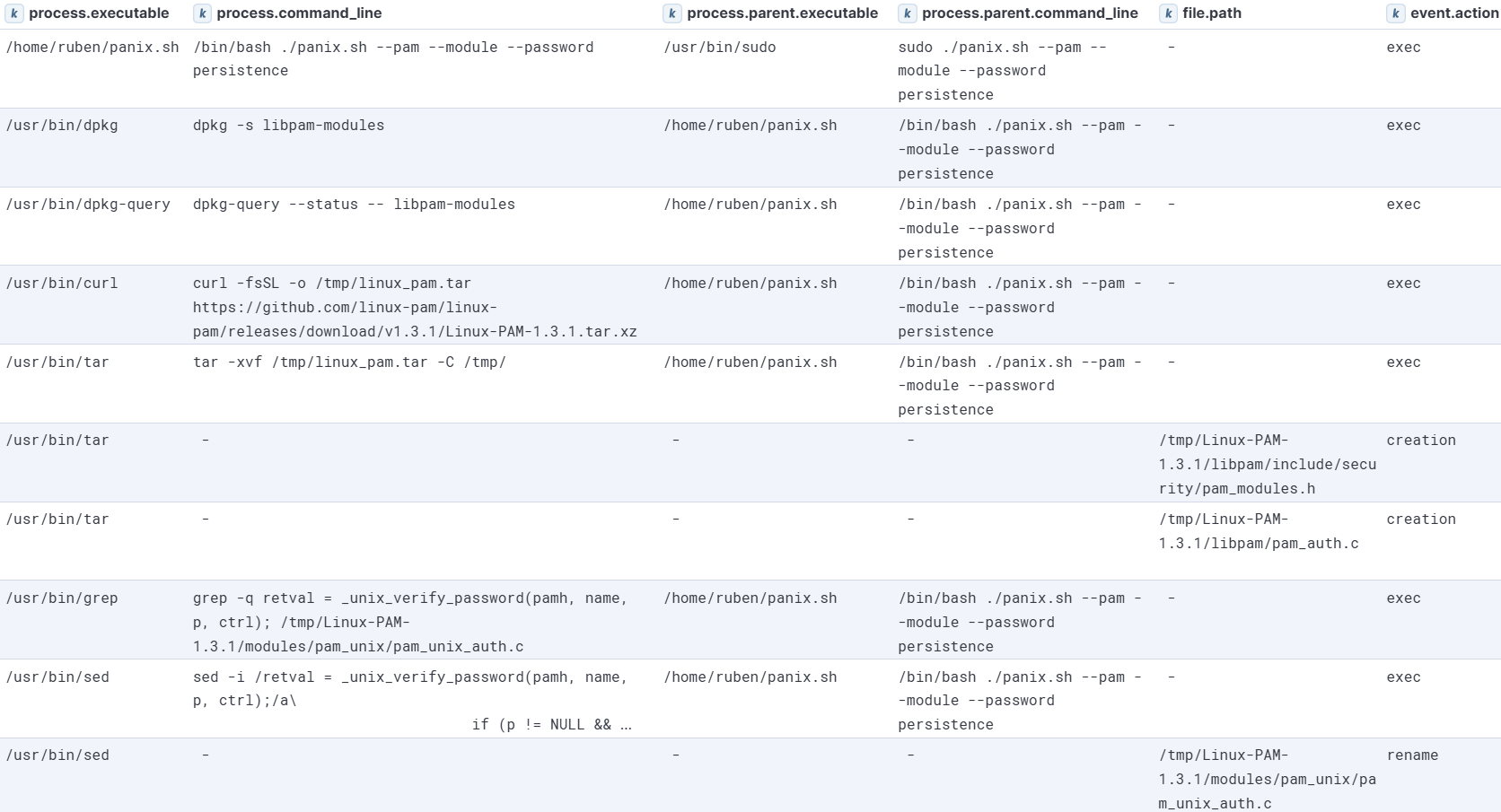This screenshot has height=812, width=1501.
Task: Click the keyword icon beside event.action header
Action: click(x=1394, y=13)
